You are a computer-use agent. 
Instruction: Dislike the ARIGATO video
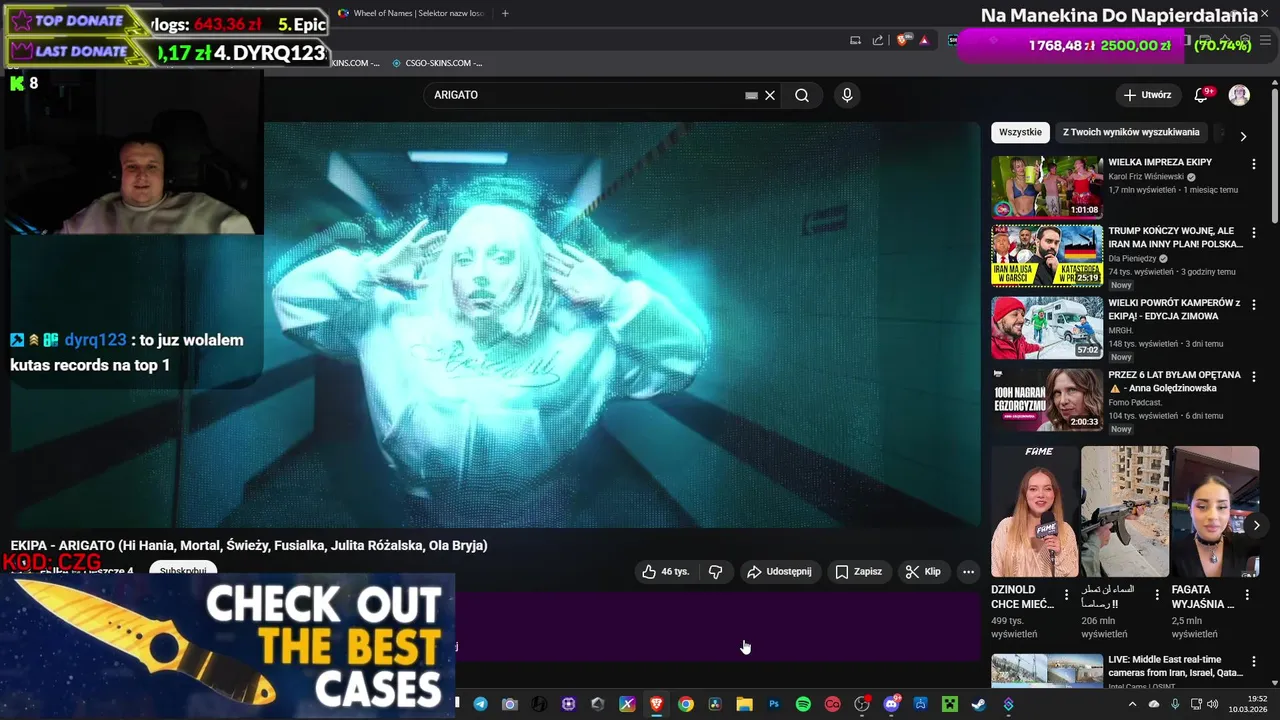(x=715, y=571)
